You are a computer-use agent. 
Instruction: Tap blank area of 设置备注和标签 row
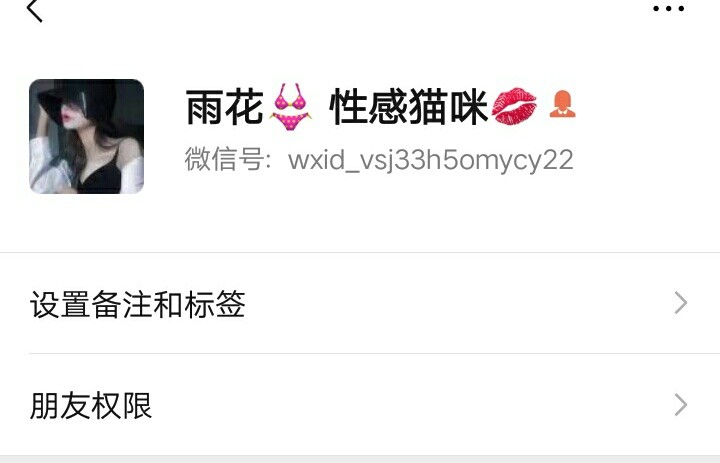click(459, 303)
